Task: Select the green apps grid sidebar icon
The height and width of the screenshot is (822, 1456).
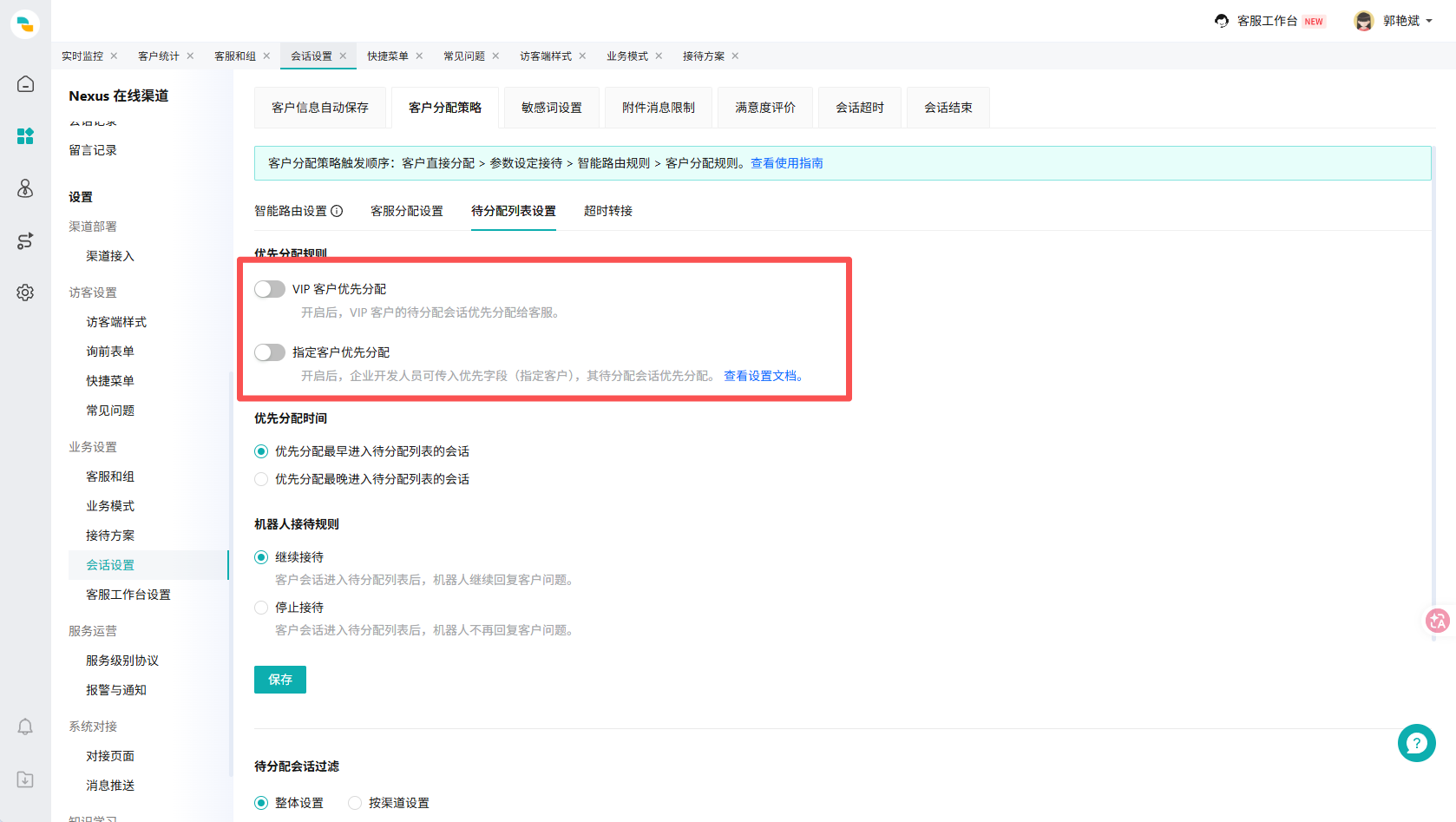Action: [25, 136]
